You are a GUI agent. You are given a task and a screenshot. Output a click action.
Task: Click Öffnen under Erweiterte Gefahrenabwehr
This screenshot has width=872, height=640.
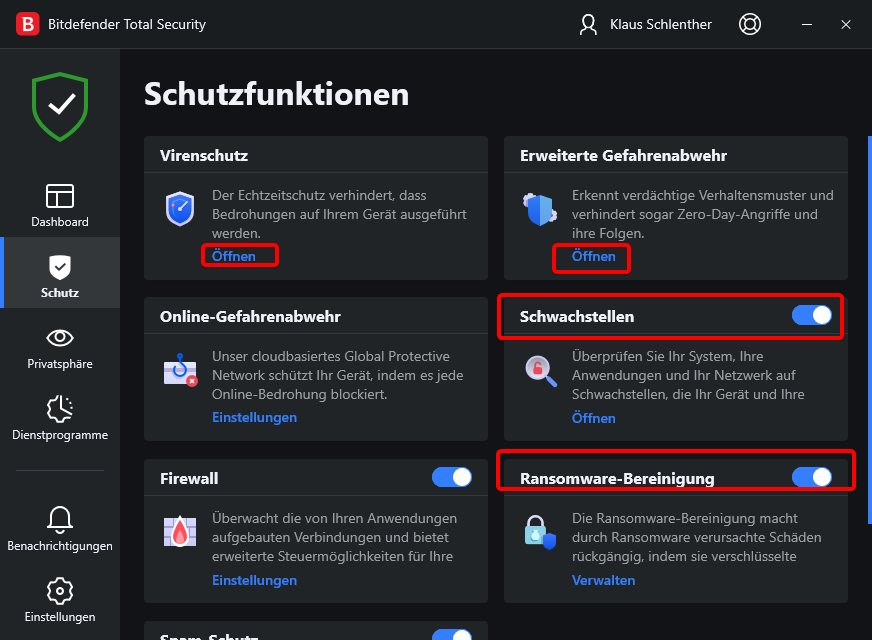coord(594,256)
